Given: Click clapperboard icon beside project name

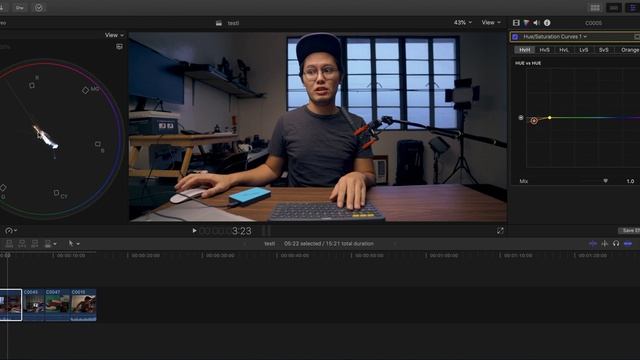Looking at the screenshot, I should point(219,23).
